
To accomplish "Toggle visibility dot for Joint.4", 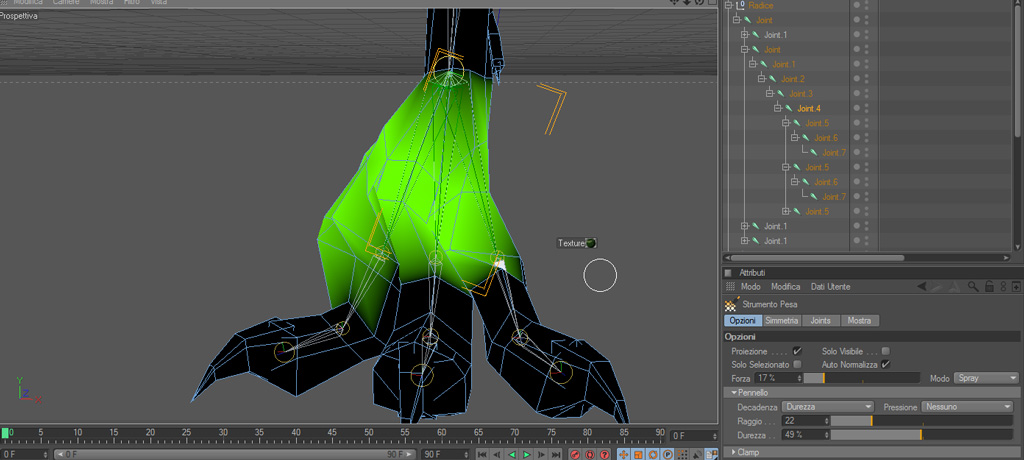I will [x=856, y=108].
